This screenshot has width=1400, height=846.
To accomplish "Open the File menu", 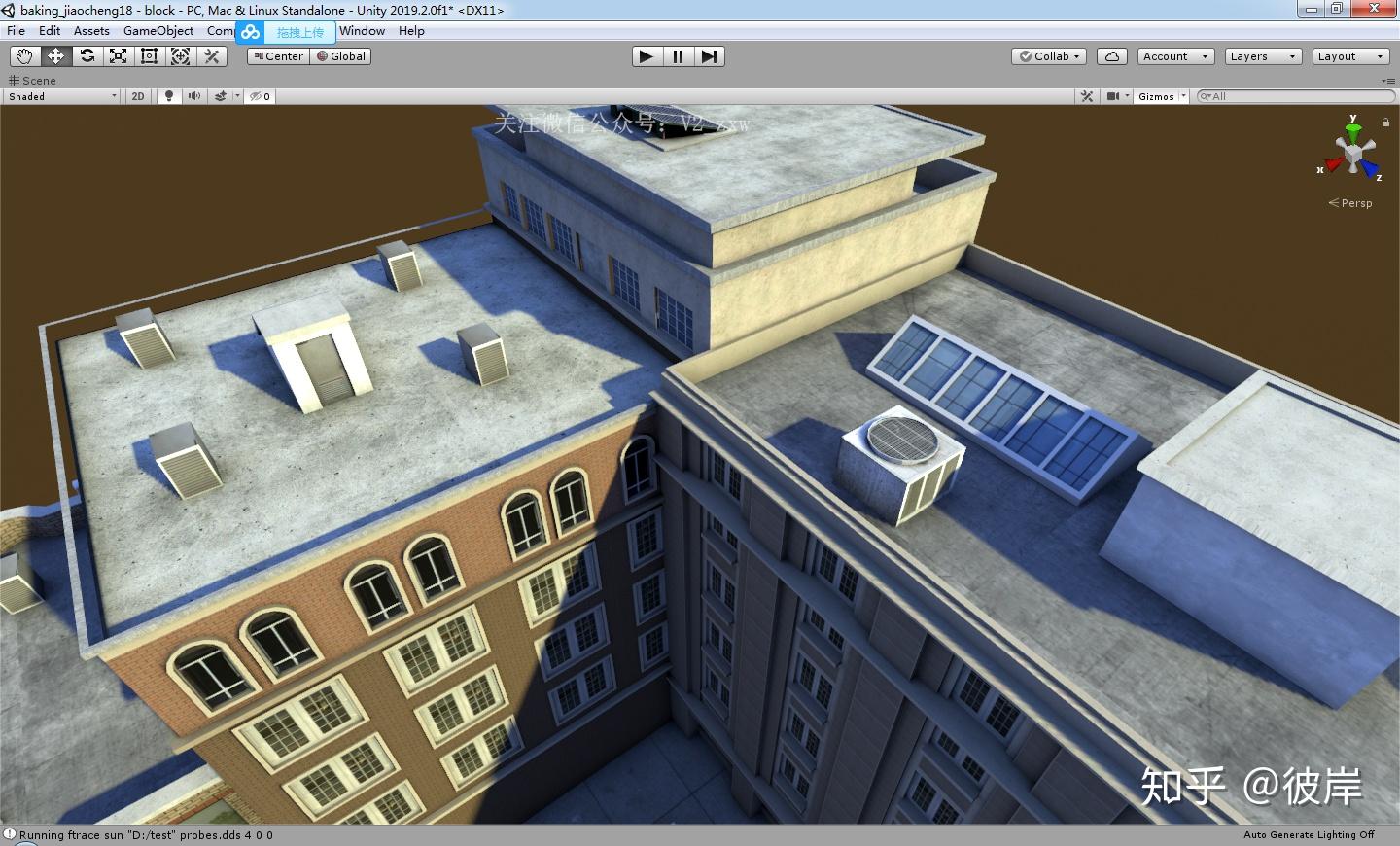I will click(16, 31).
